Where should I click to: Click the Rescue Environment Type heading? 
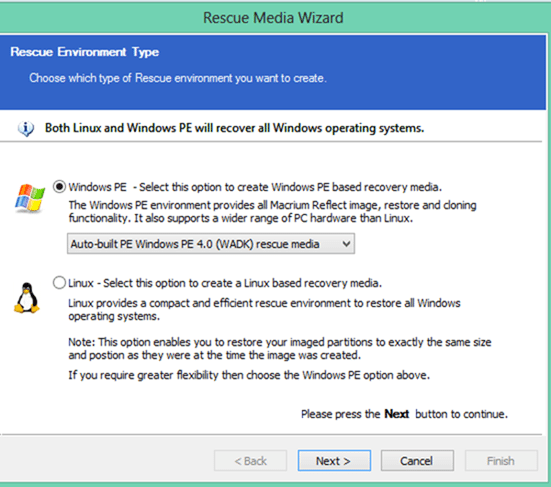point(84,52)
